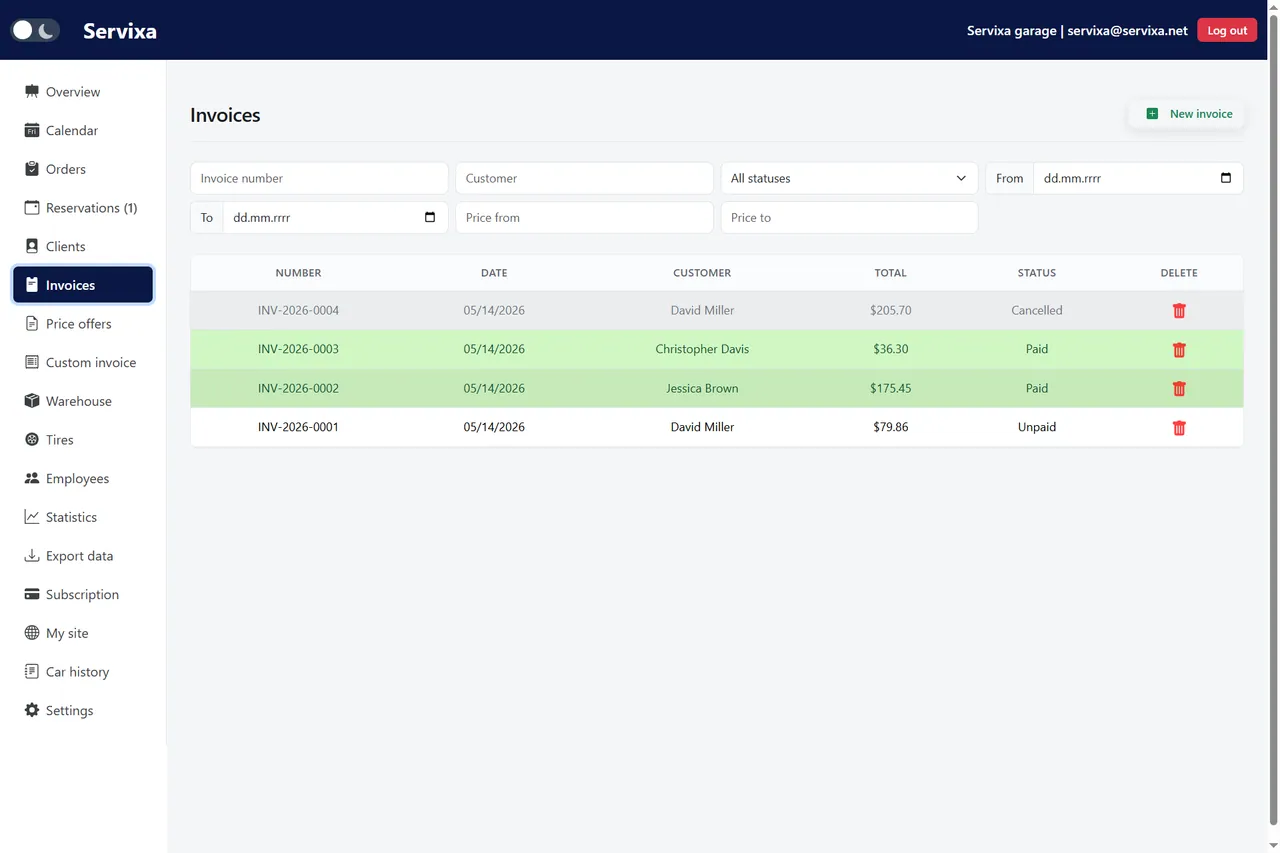The width and height of the screenshot is (1280, 853).
Task: Select customer Christopher Davis cell
Action: point(702,349)
